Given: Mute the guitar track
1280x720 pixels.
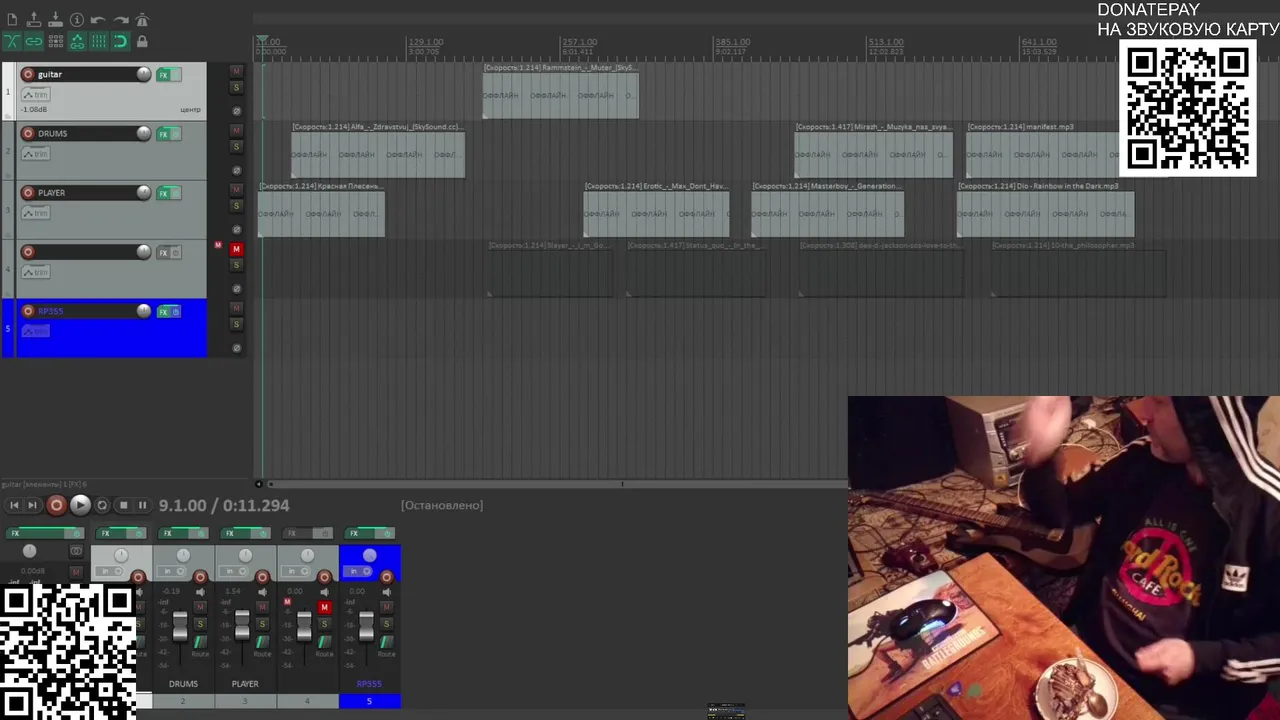Looking at the screenshot, I should click(236, 71).
